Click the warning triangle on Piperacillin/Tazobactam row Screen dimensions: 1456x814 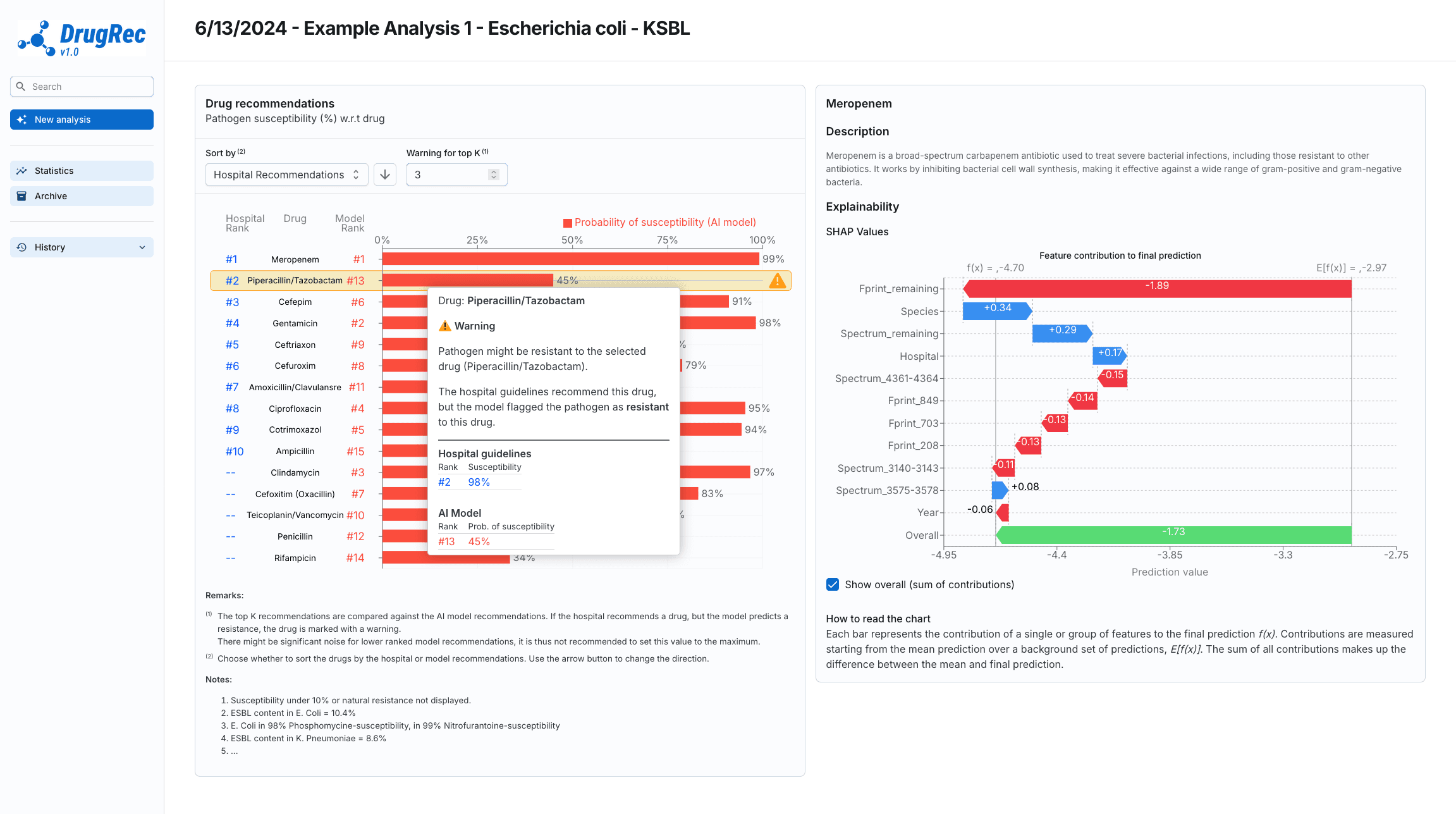[x=777, y=281]
